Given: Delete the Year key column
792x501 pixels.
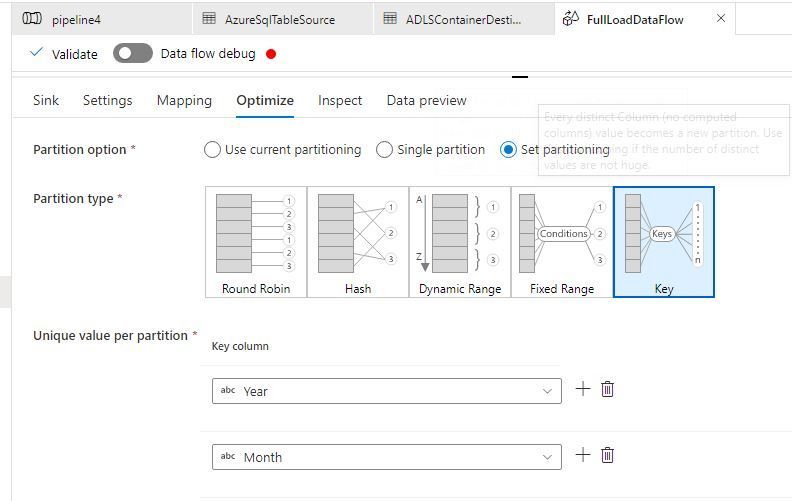Looking at the screenshot, I should click(607, 389).
